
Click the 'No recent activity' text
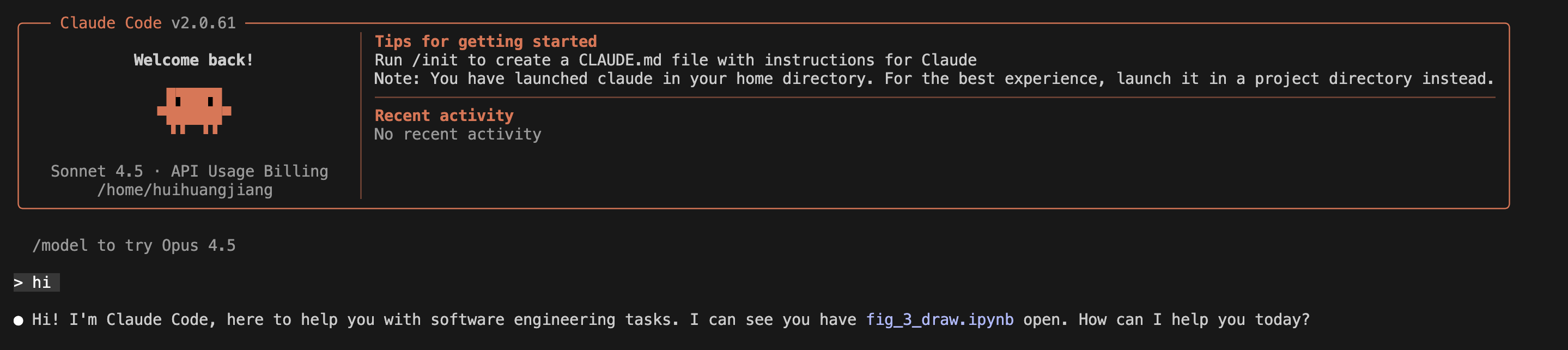pyautogui.click(x=458, y=135)
